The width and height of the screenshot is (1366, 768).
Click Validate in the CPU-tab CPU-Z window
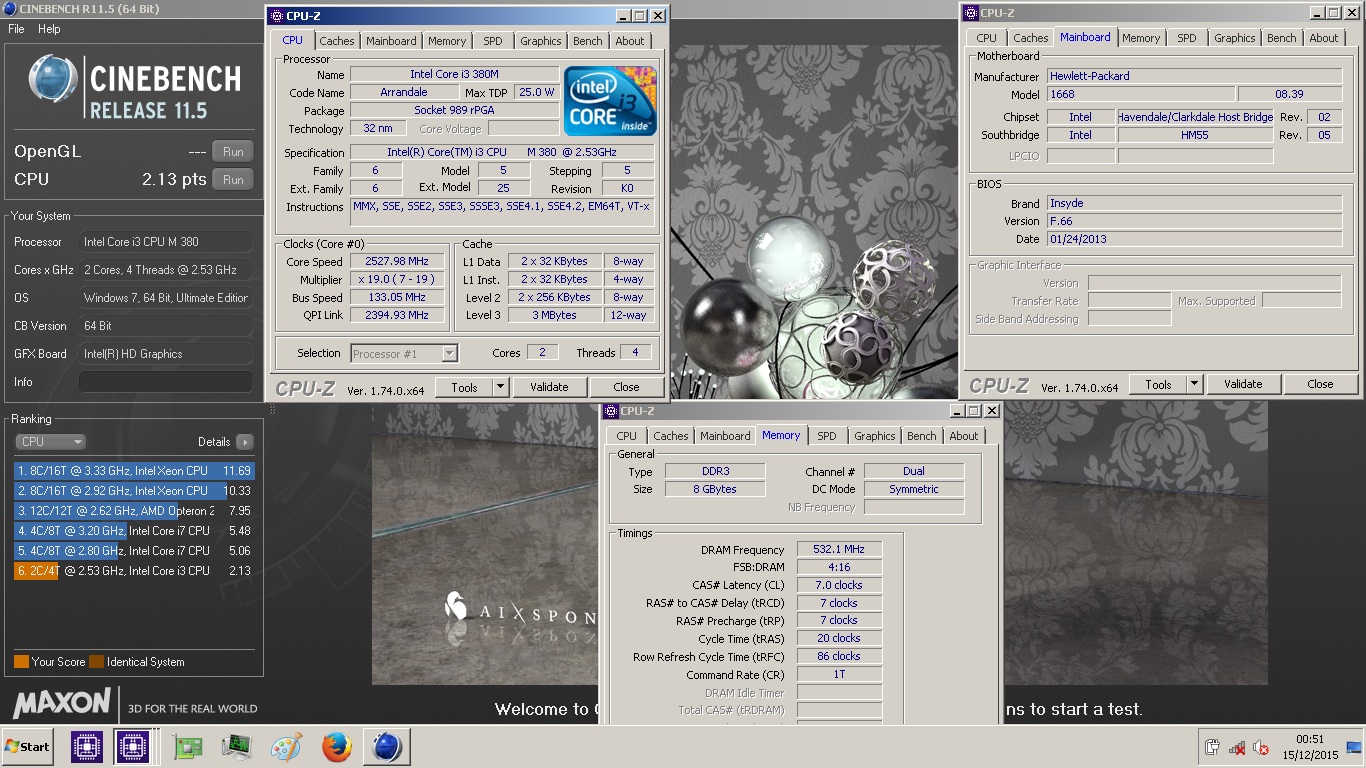[x=549, y=387]
